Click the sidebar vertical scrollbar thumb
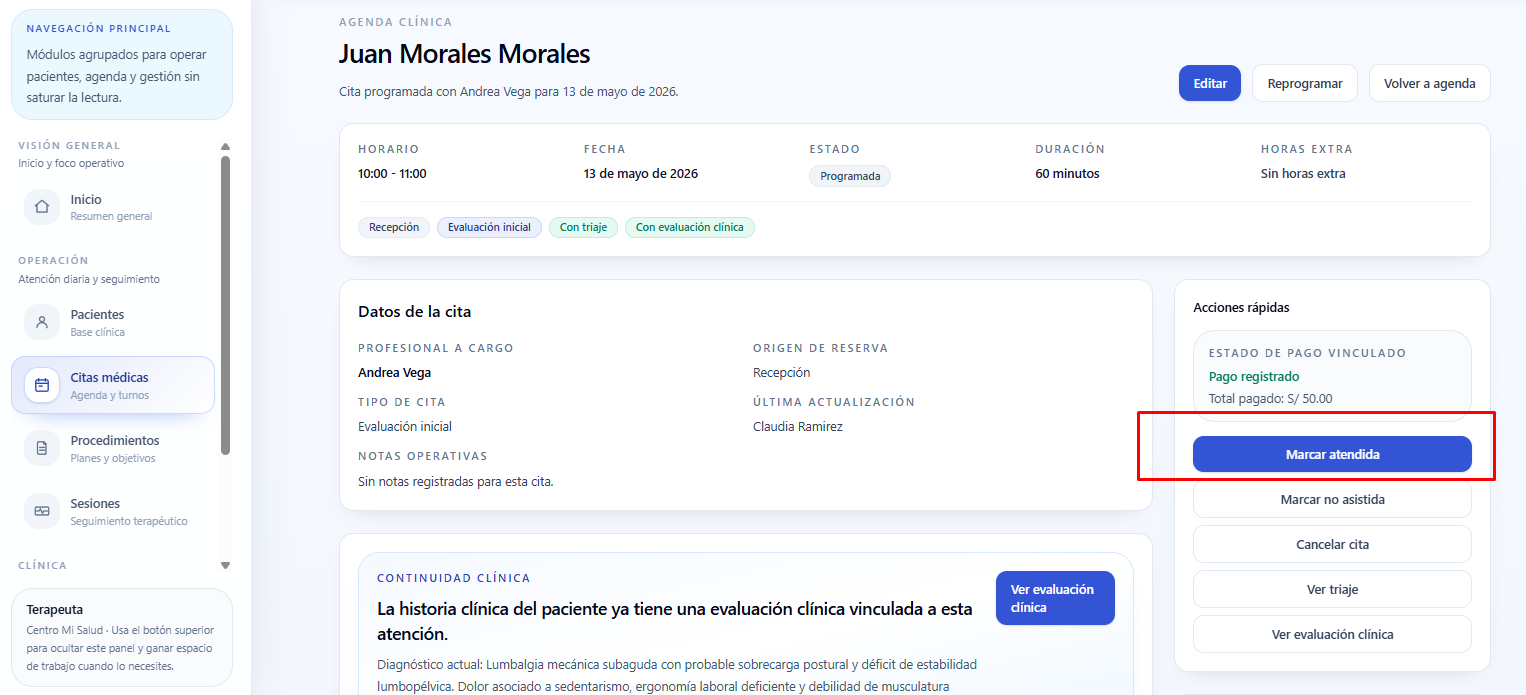Viewport: 1526px width, 695px height. tap(225, 305)
